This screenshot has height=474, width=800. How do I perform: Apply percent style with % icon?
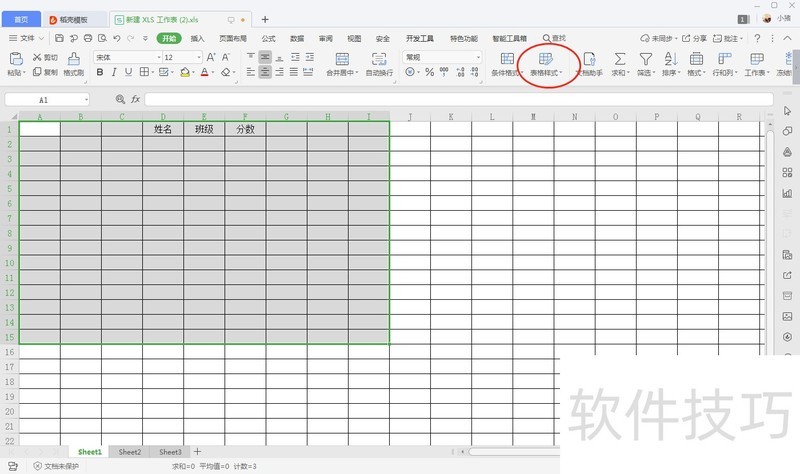pos(430,72)
